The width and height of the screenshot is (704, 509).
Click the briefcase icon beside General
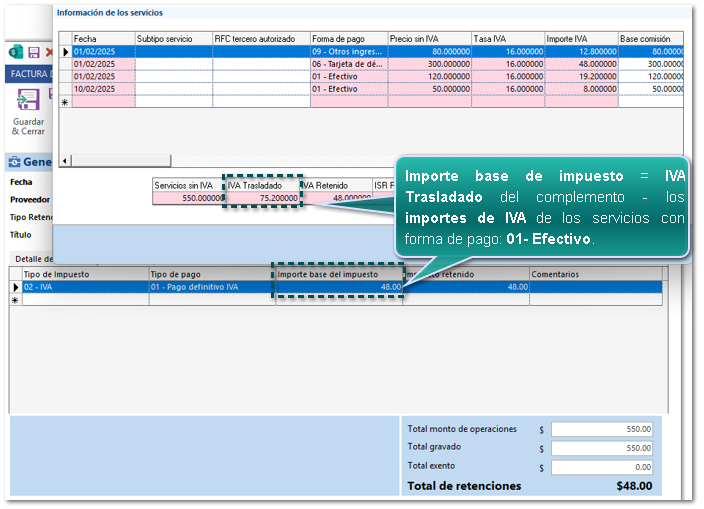[14, 162]
